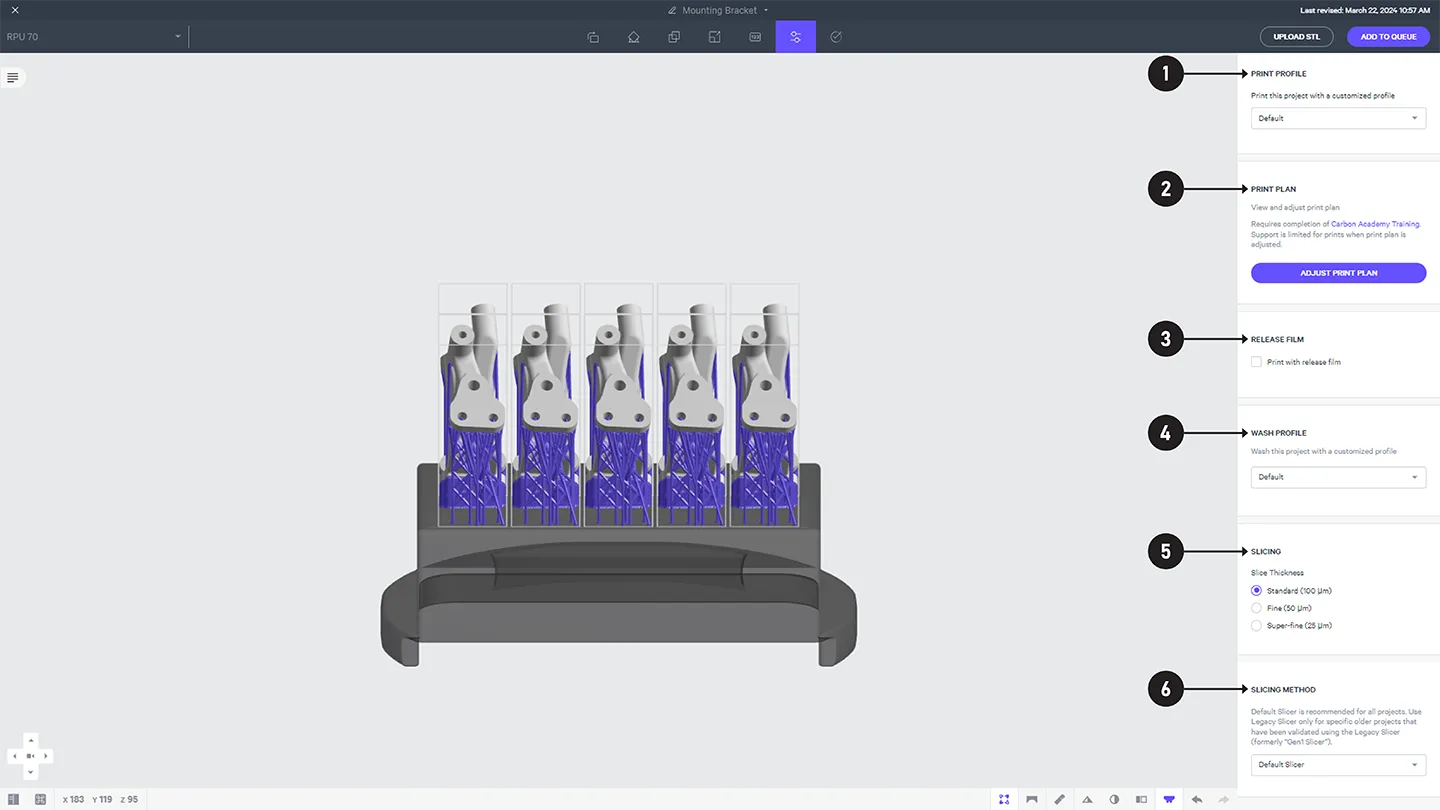
Task: Click the up arrow of view navigator
Action: point(30,740)
